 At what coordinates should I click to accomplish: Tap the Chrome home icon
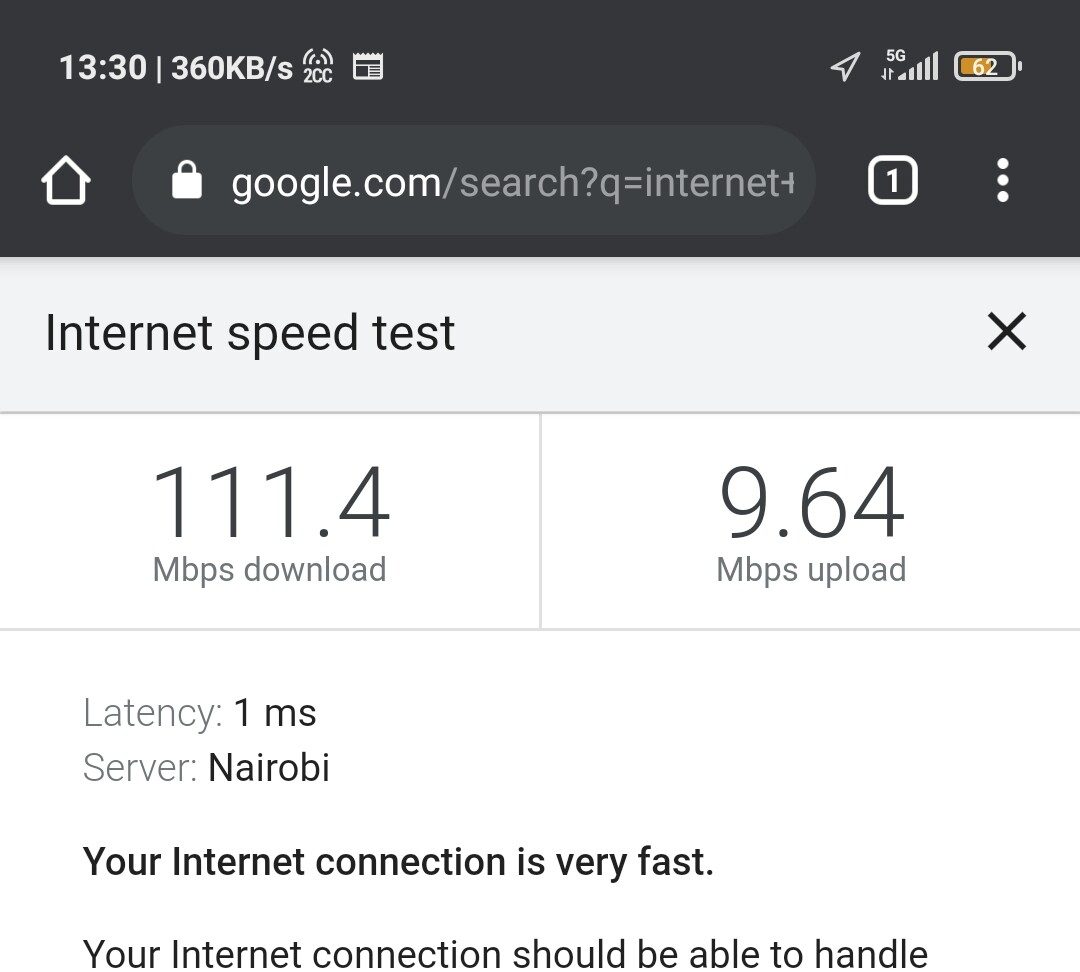point(65,180)
